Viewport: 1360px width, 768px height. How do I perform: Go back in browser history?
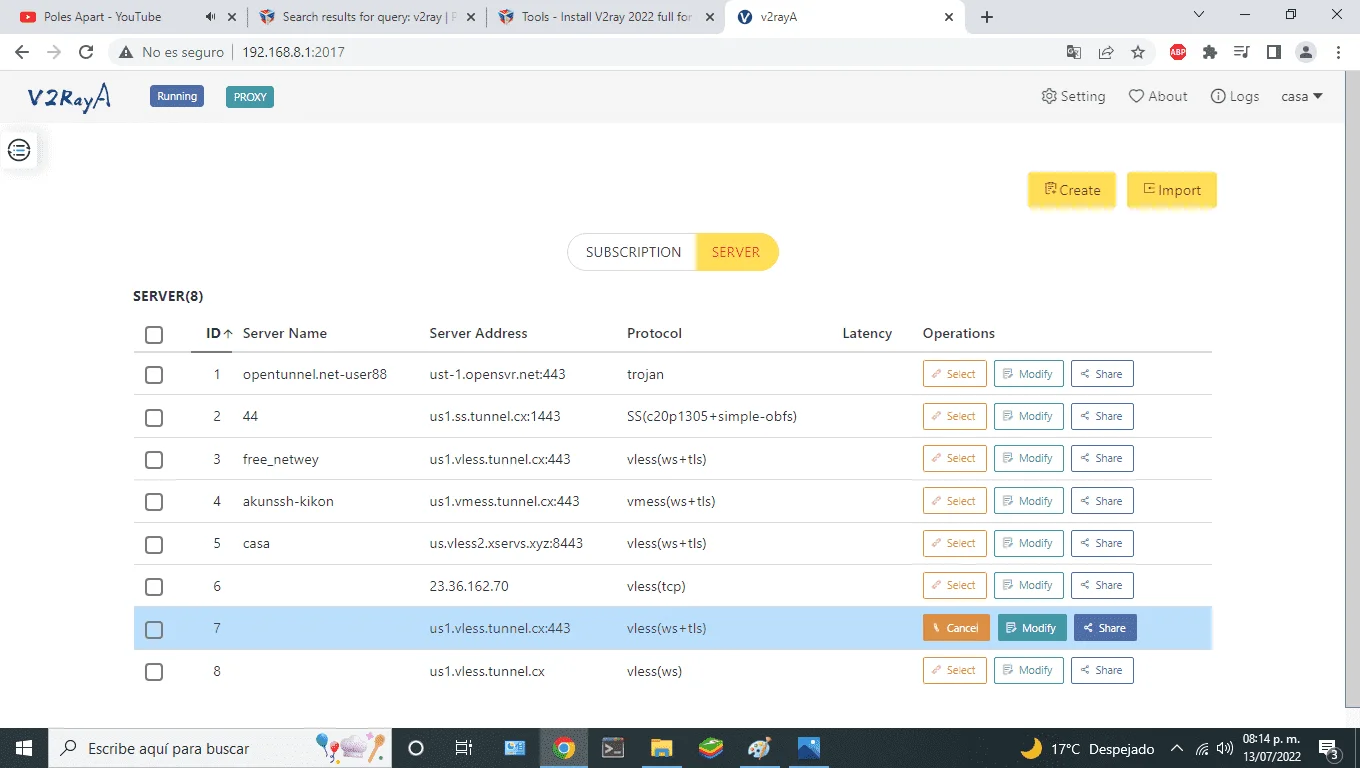(x=22, y=52)
